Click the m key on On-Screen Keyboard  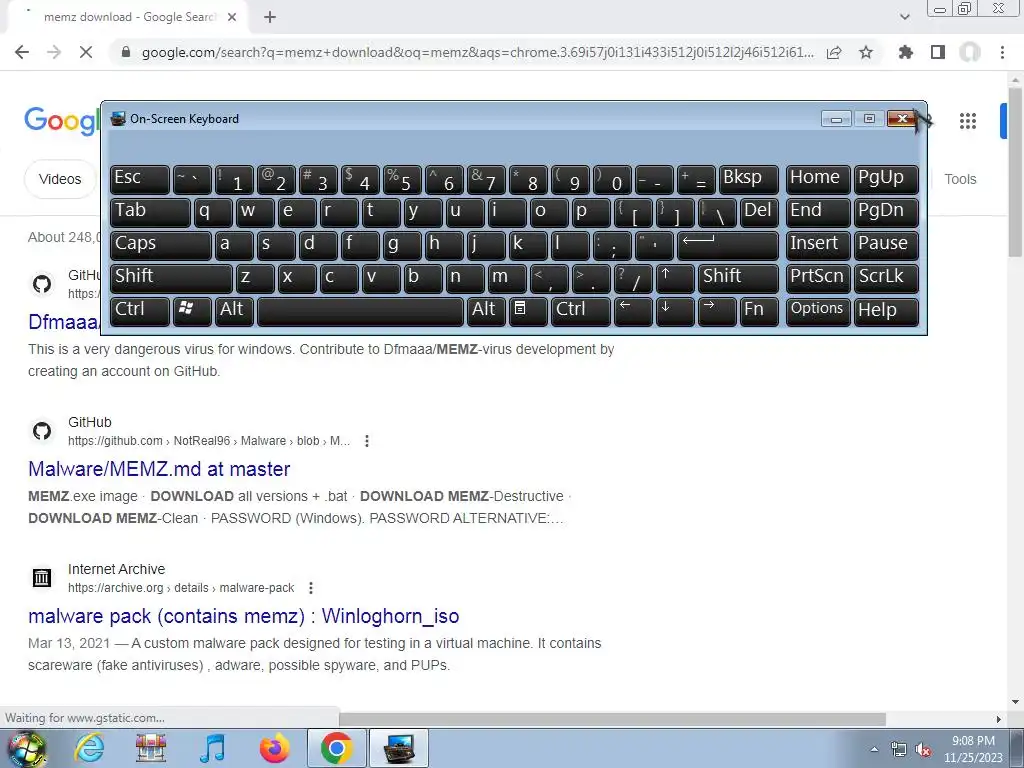tap(507, 278)
